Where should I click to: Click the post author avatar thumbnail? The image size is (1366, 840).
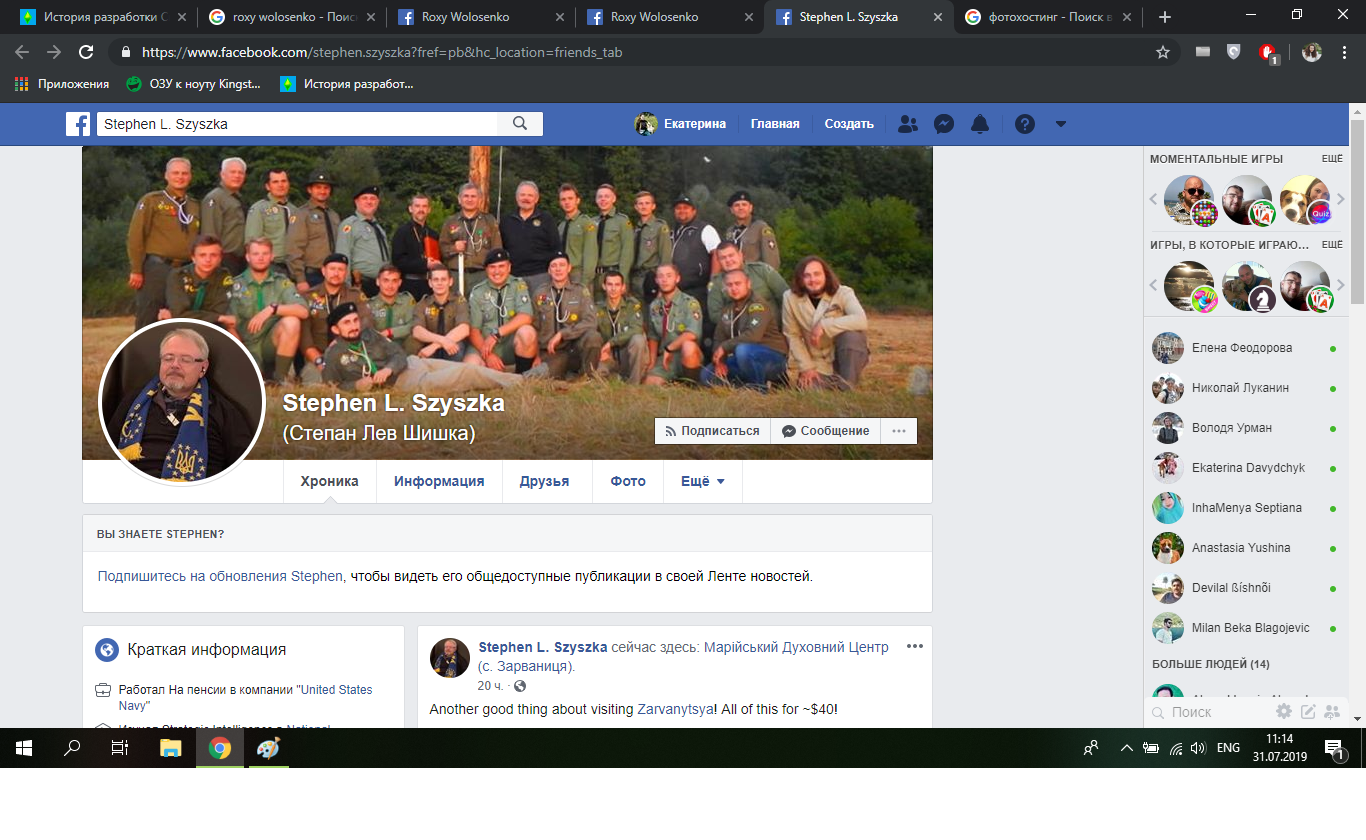pos(450,658)
